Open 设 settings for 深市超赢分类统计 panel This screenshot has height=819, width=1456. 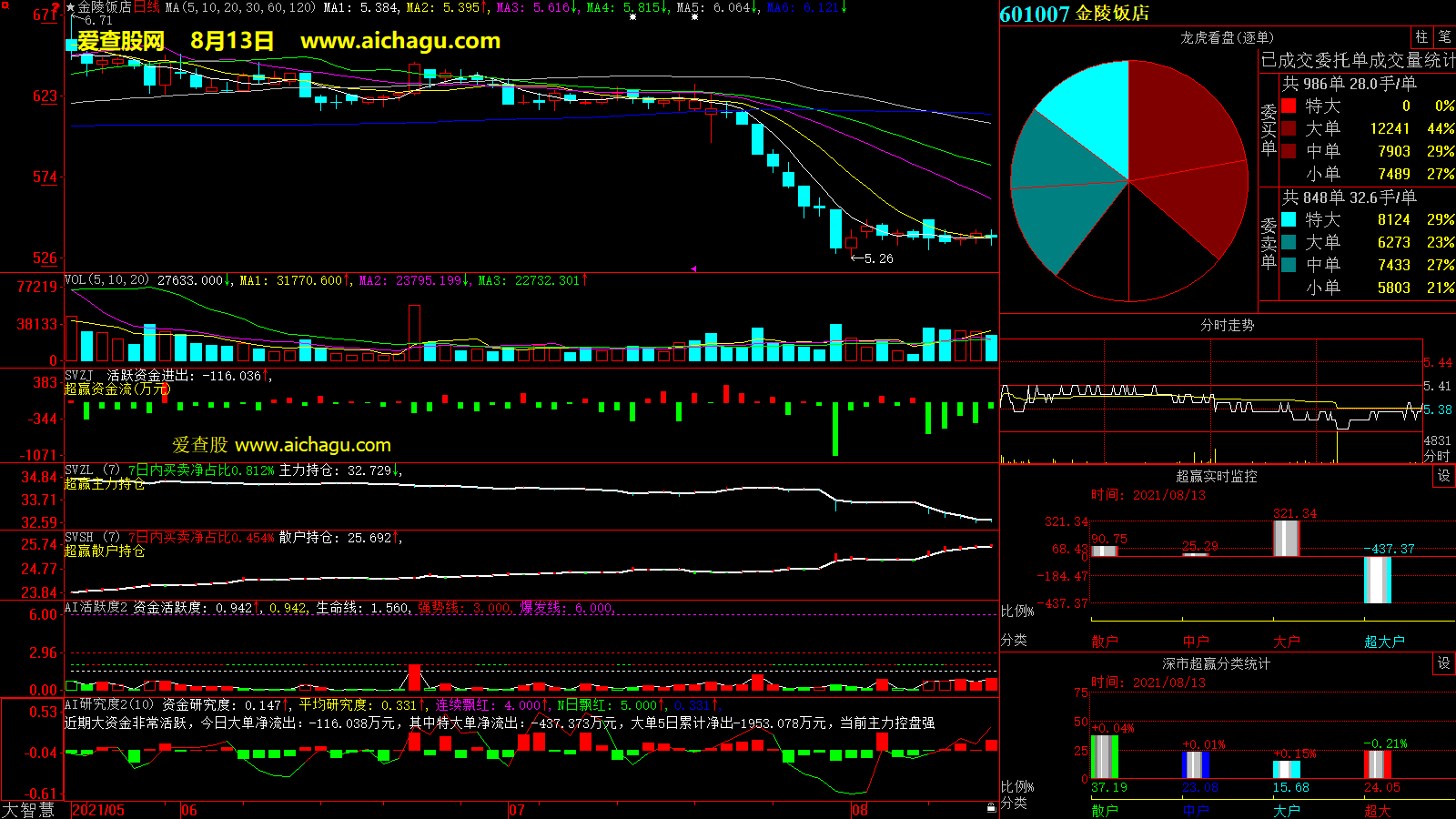1444,663
